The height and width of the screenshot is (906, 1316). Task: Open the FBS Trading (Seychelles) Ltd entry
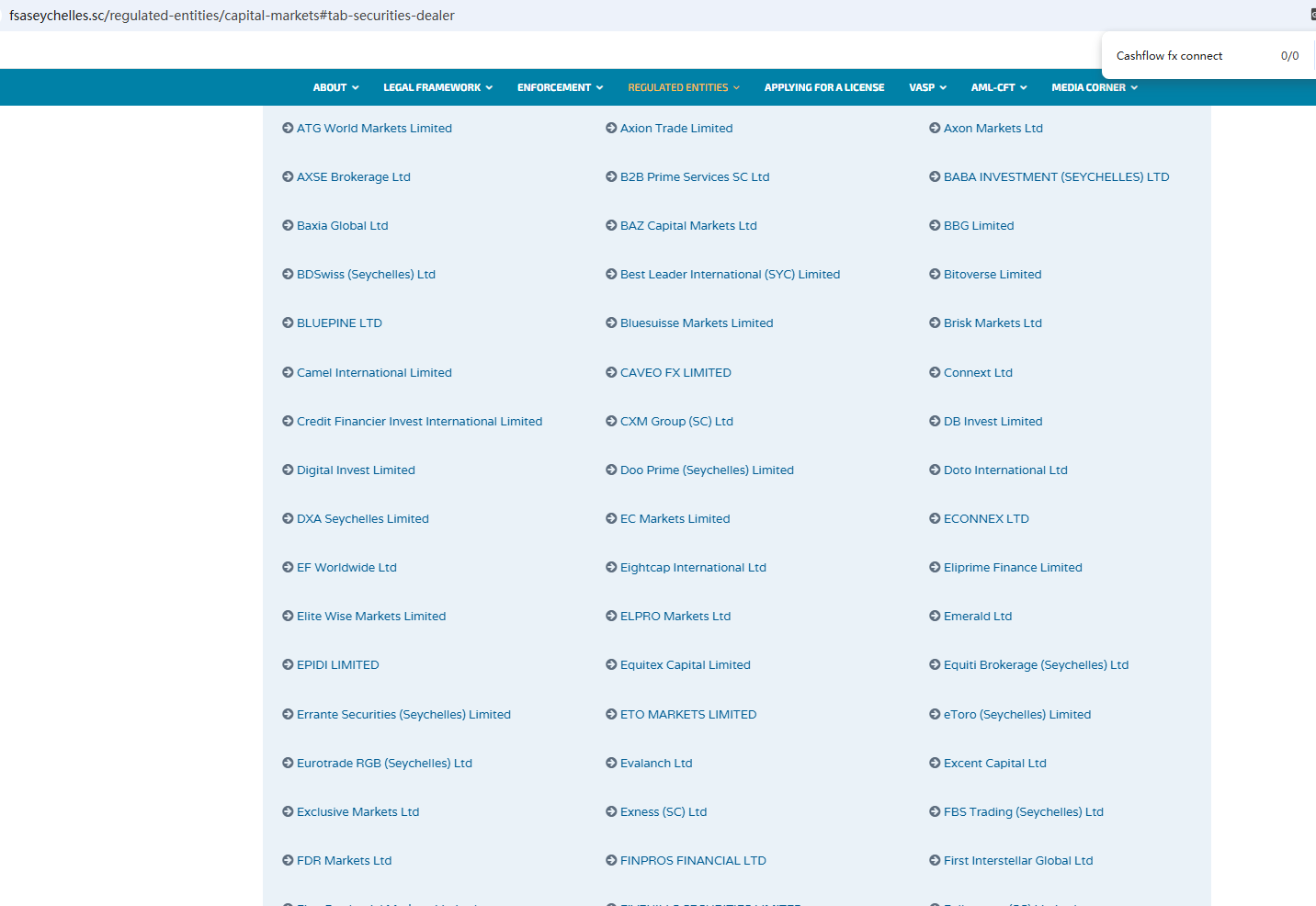pyautogui.click(x=1024, y=812)
